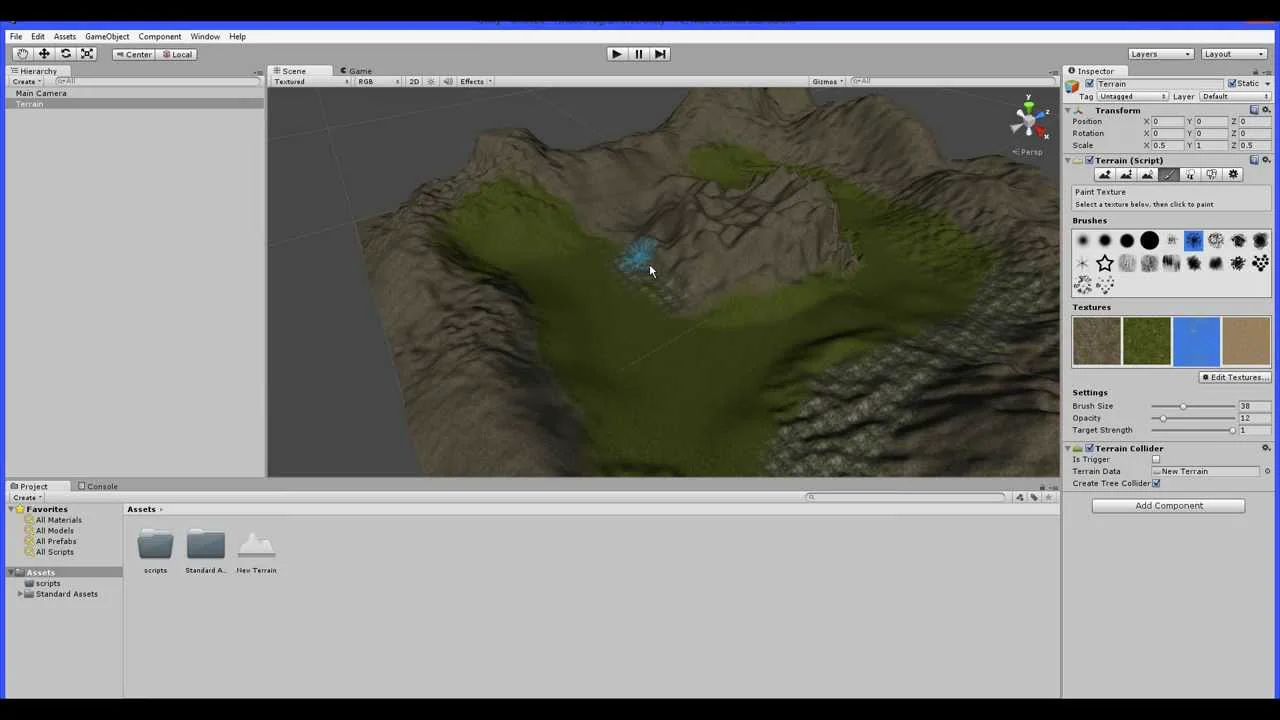
Task: Open the Tag dropdown
Action: [x=1132, y=97]
